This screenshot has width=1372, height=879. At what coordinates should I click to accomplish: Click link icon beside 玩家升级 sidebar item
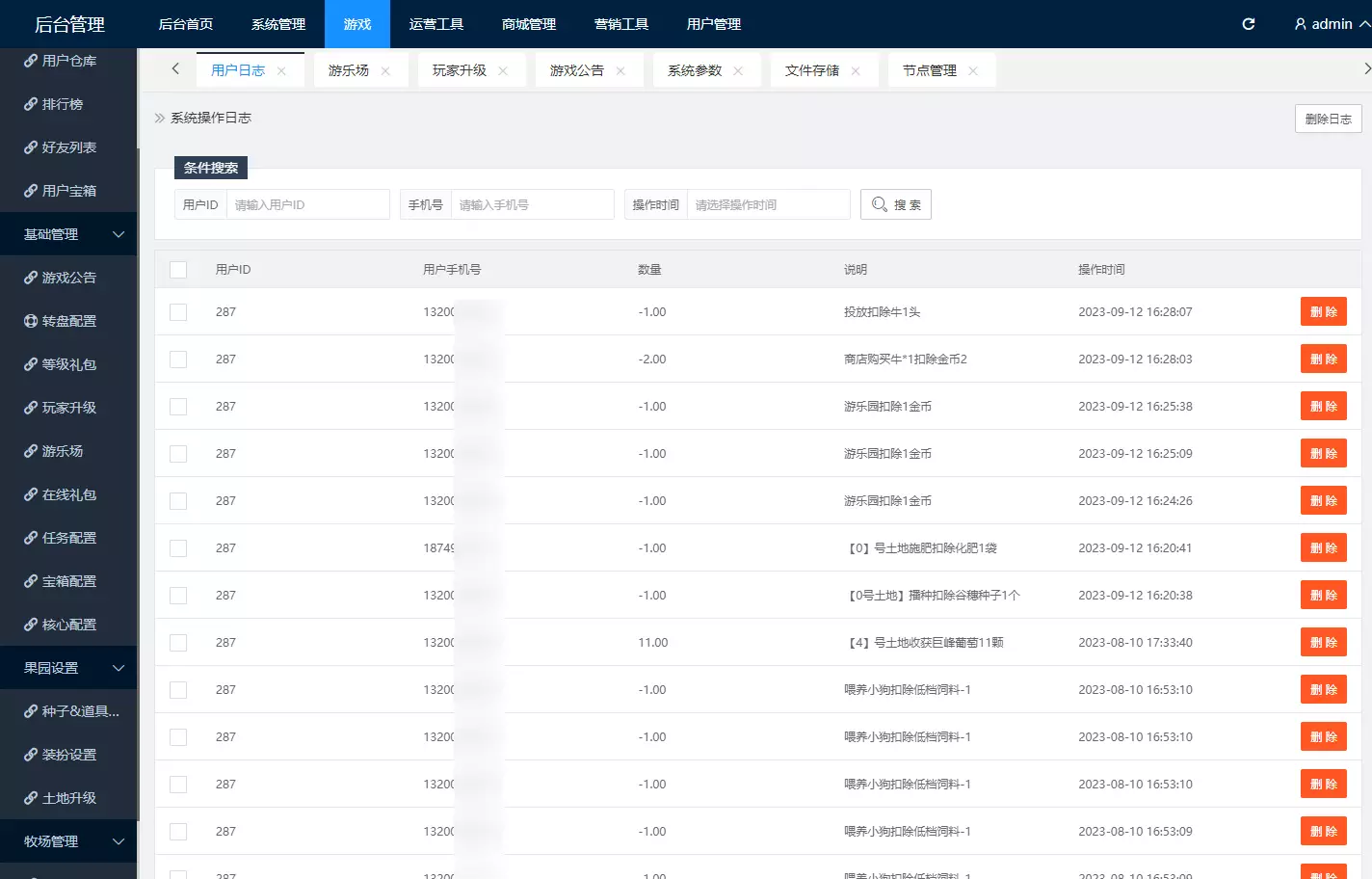31,408
